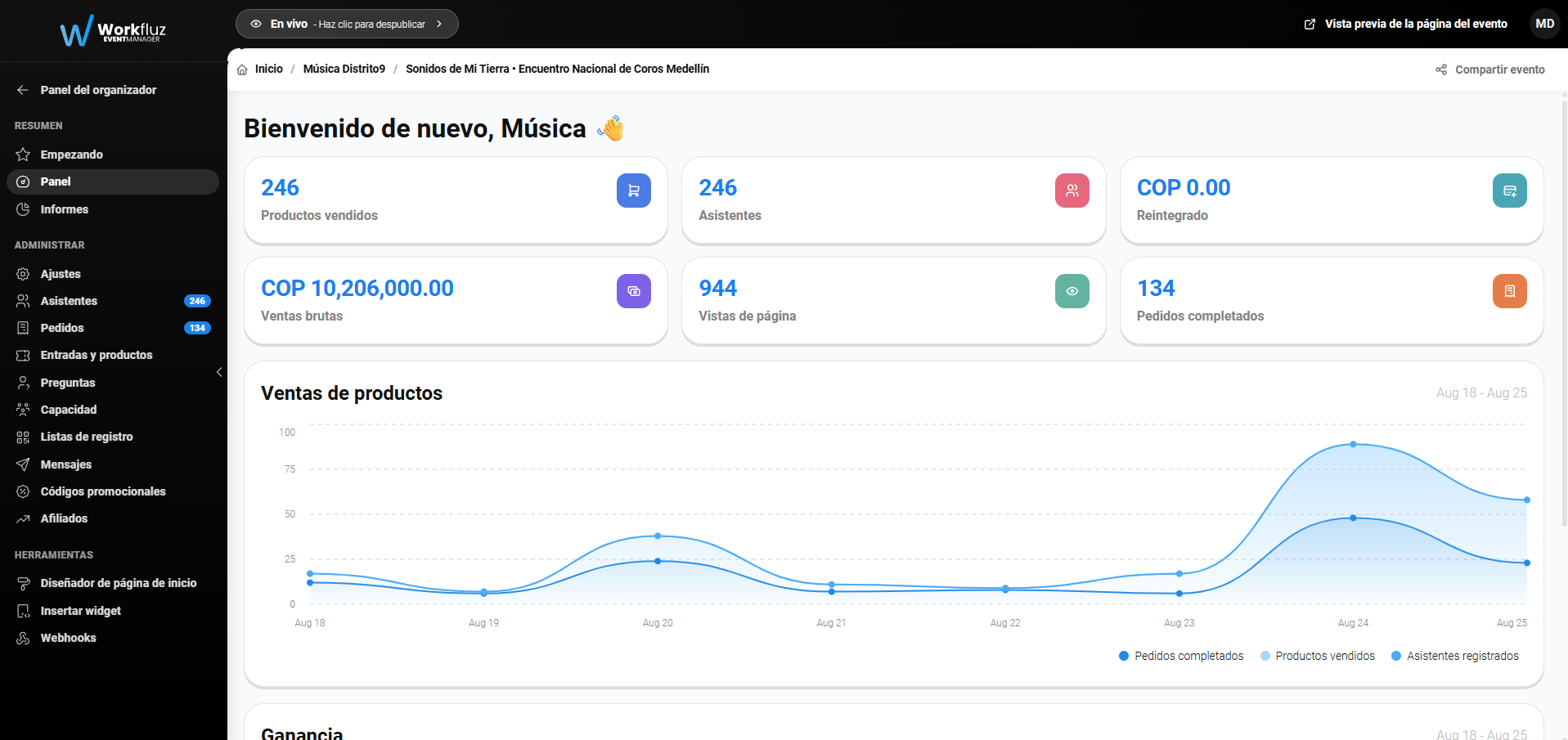1568x740 pixels.
Task: Open Webhooks tool
Action: pyautogui.click(x=113, y=638)
